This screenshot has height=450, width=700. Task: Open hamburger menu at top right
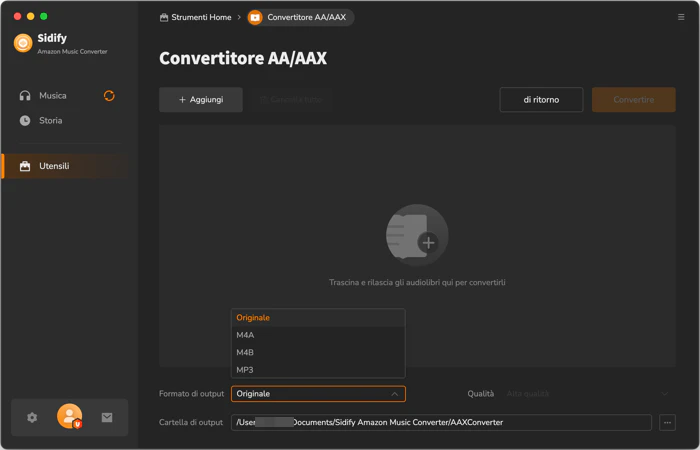pos(681,17)
